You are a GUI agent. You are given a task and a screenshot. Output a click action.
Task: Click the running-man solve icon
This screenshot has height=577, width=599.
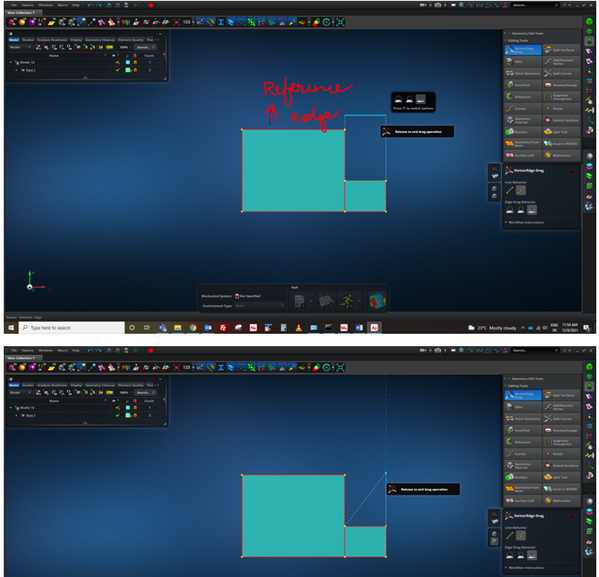click(x=347, y=301)
